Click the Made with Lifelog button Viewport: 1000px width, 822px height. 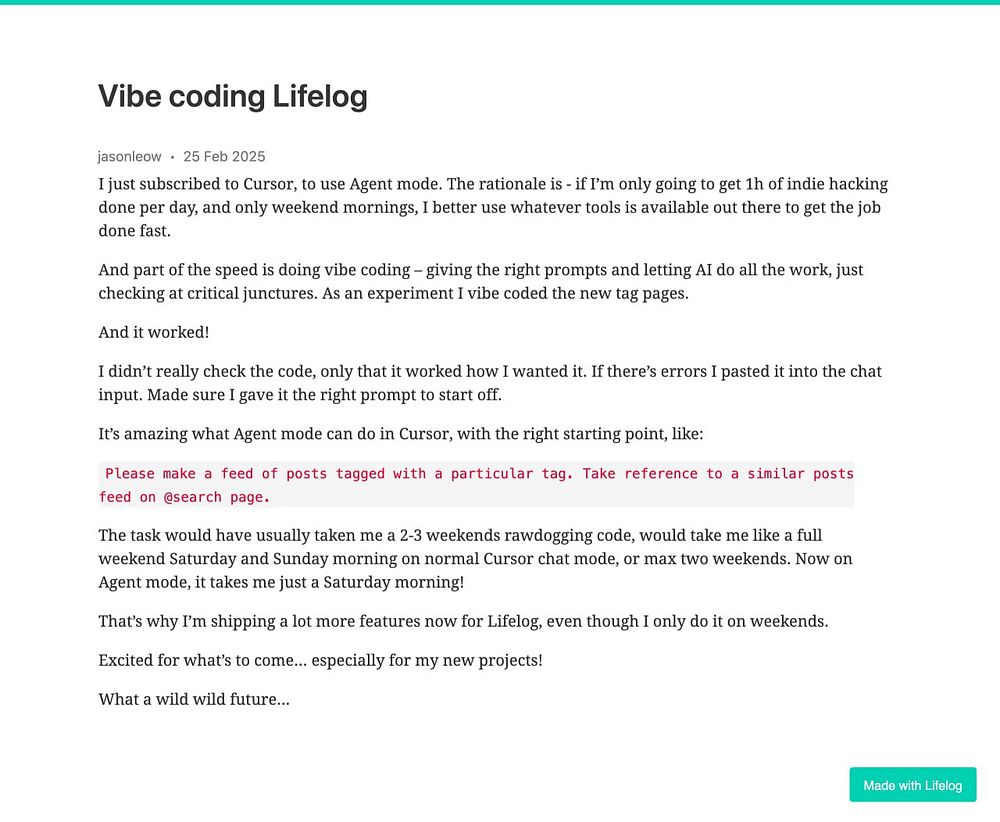(x=912, y=784)
